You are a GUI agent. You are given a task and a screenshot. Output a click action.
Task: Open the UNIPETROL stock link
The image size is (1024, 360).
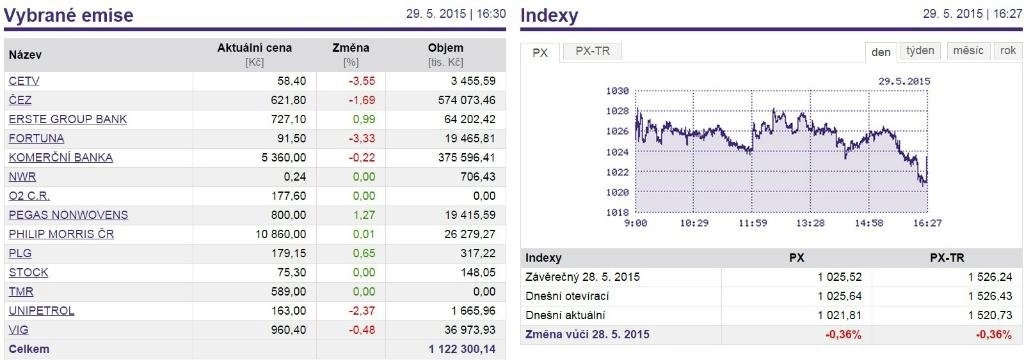(42, 310)
